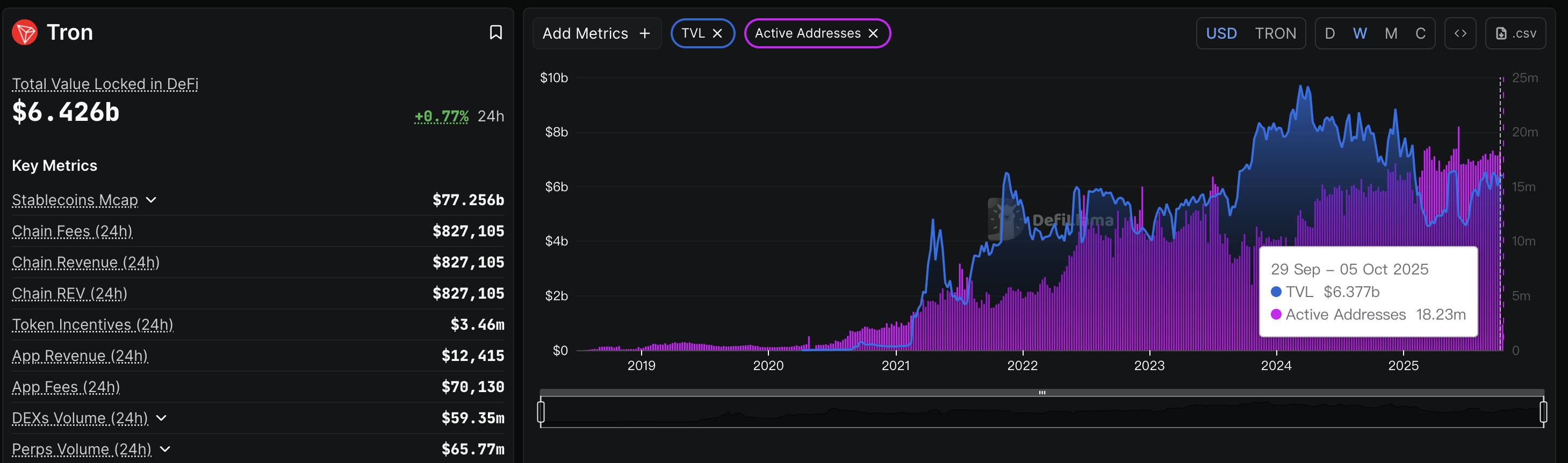Expand Perps Volume (24h) breakdown
Image resolution: width=1568 pixels, height=463 pixels.
(164, 449)
